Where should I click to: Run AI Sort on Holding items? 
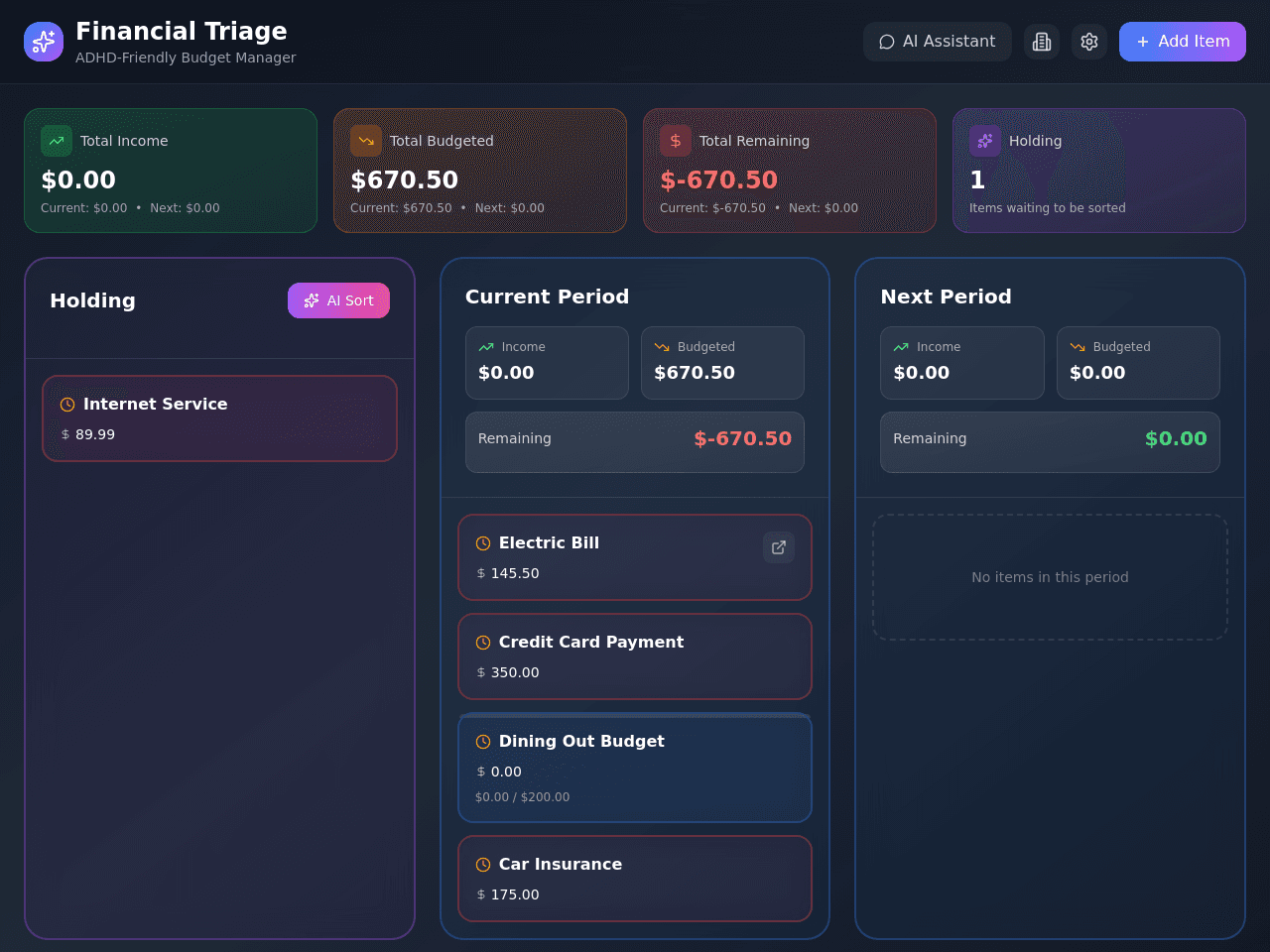(x=338, y=300)
